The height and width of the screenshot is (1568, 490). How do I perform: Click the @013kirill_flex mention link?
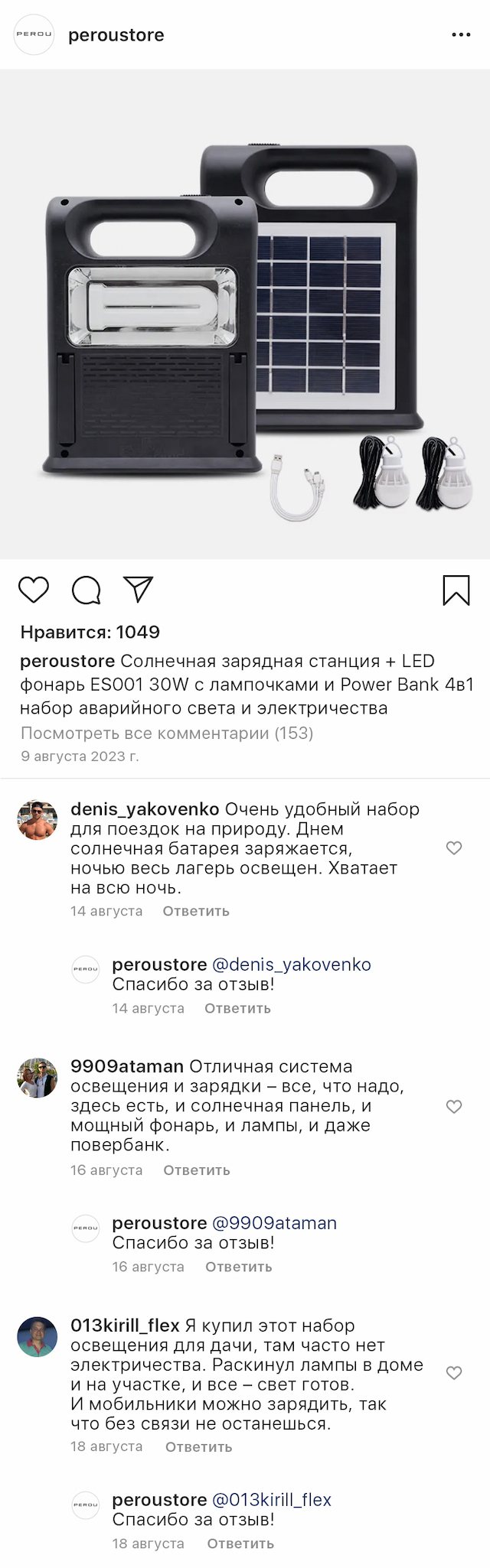coord(272,1500)
